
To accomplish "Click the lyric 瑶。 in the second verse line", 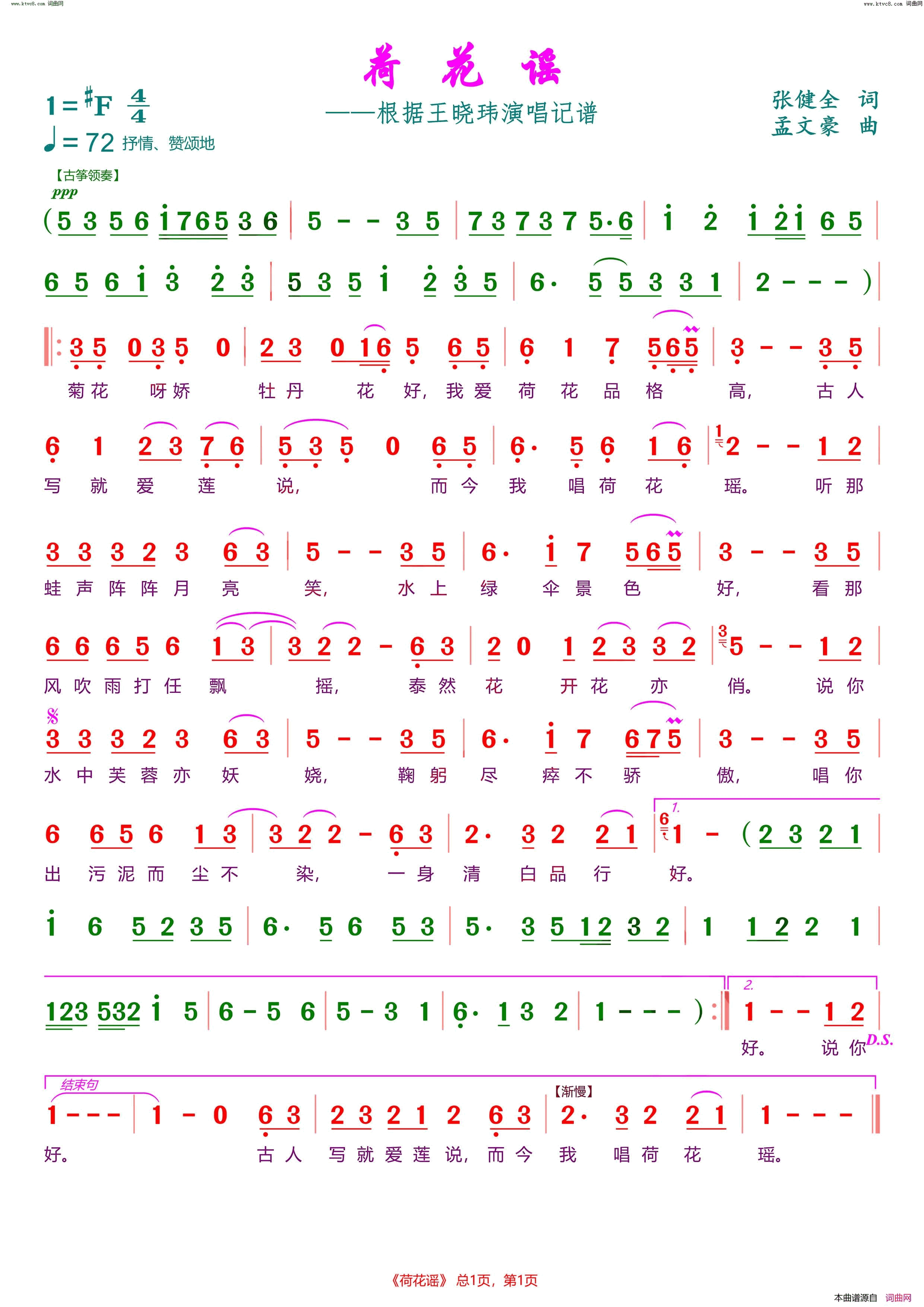I will 737,486.
